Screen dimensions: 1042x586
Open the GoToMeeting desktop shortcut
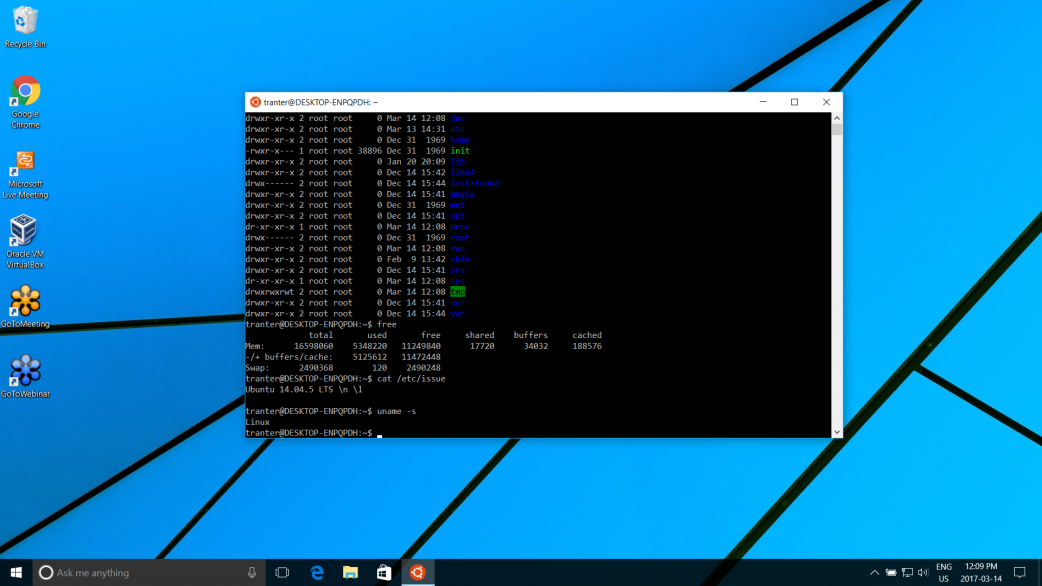pos(25,303)
